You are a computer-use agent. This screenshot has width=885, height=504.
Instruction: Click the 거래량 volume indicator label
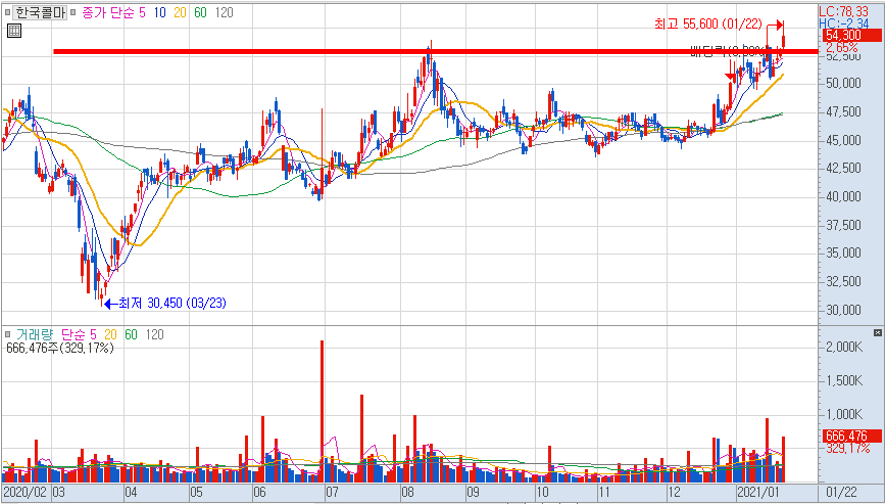coord(34,335)
